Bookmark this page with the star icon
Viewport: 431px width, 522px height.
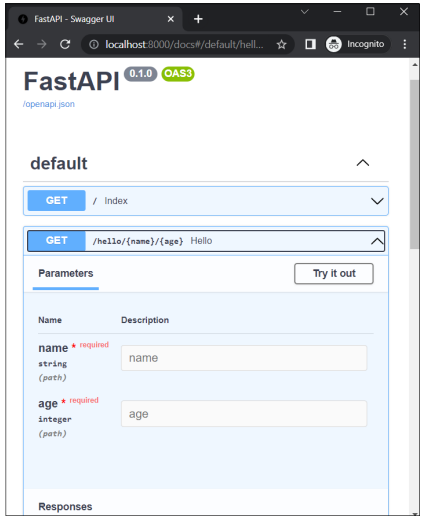pos(281,44)
